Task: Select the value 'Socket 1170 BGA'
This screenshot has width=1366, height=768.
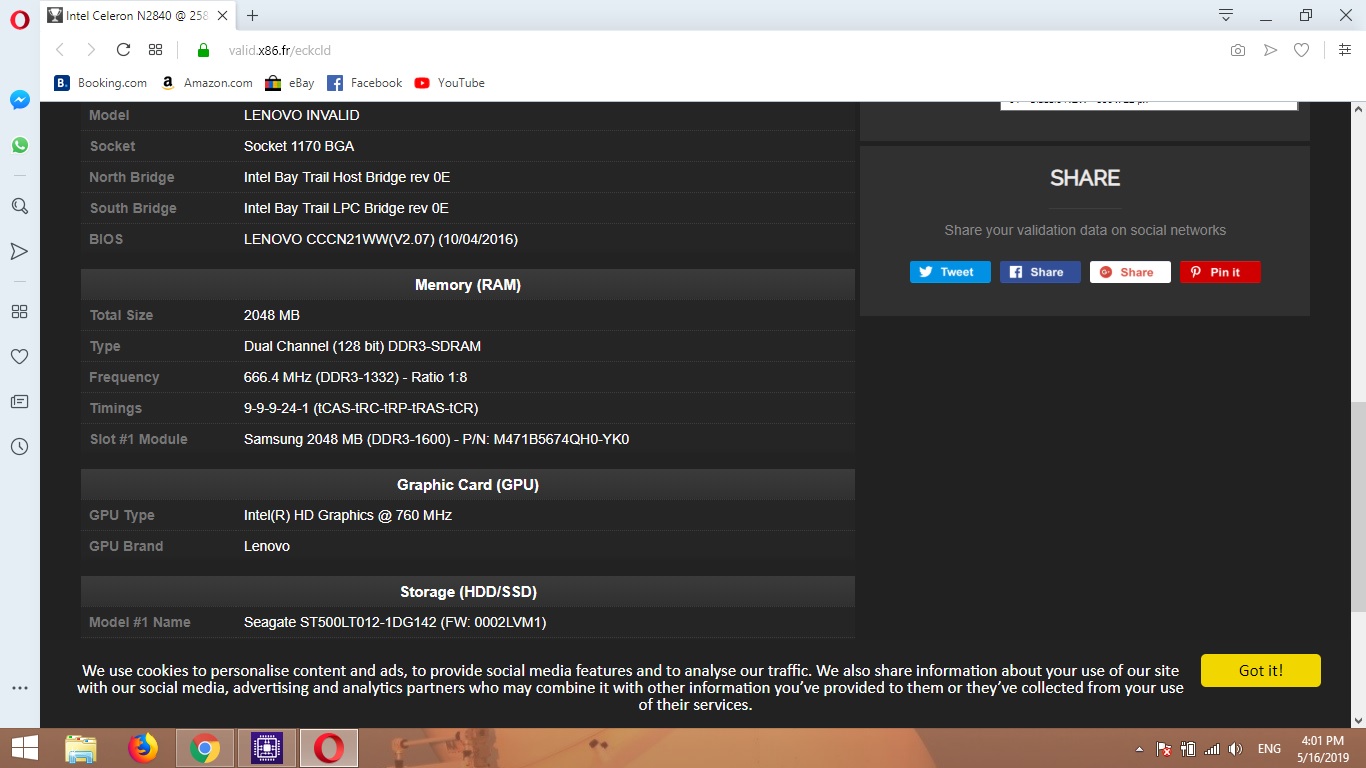Action: (x=299, y=146)
